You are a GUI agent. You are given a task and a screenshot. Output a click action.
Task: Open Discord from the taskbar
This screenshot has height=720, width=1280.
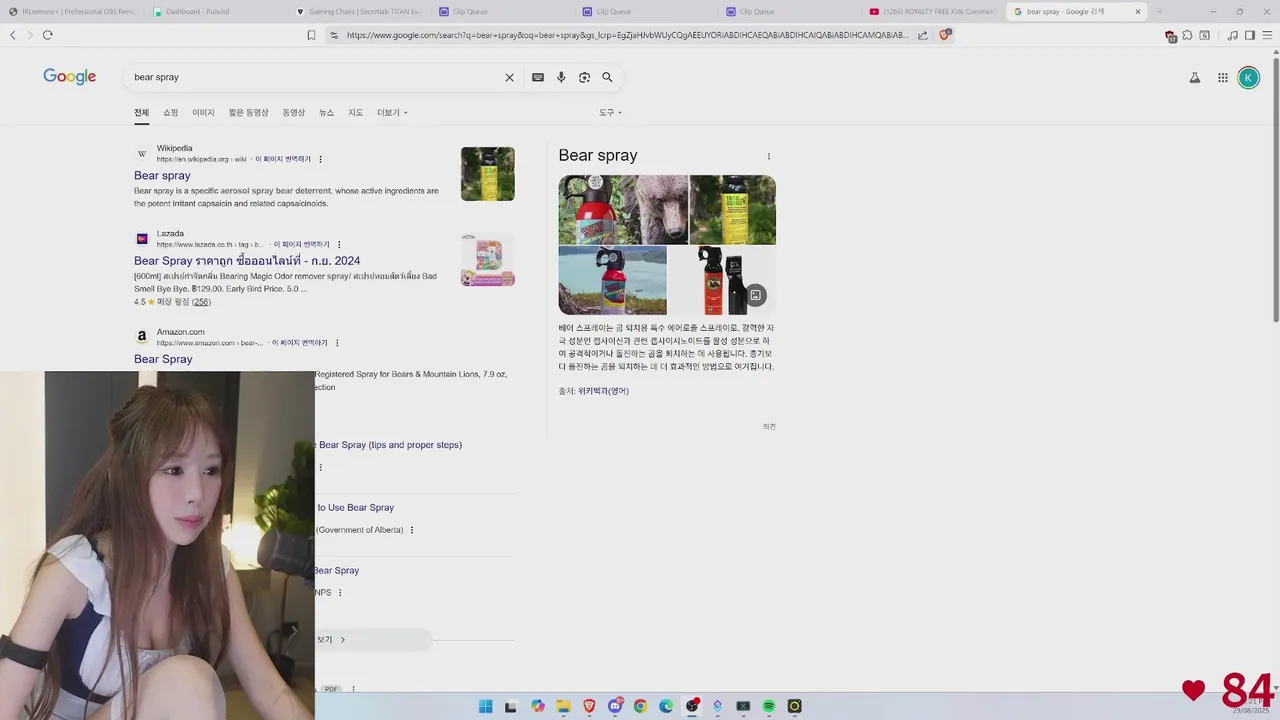coord(615,706)
